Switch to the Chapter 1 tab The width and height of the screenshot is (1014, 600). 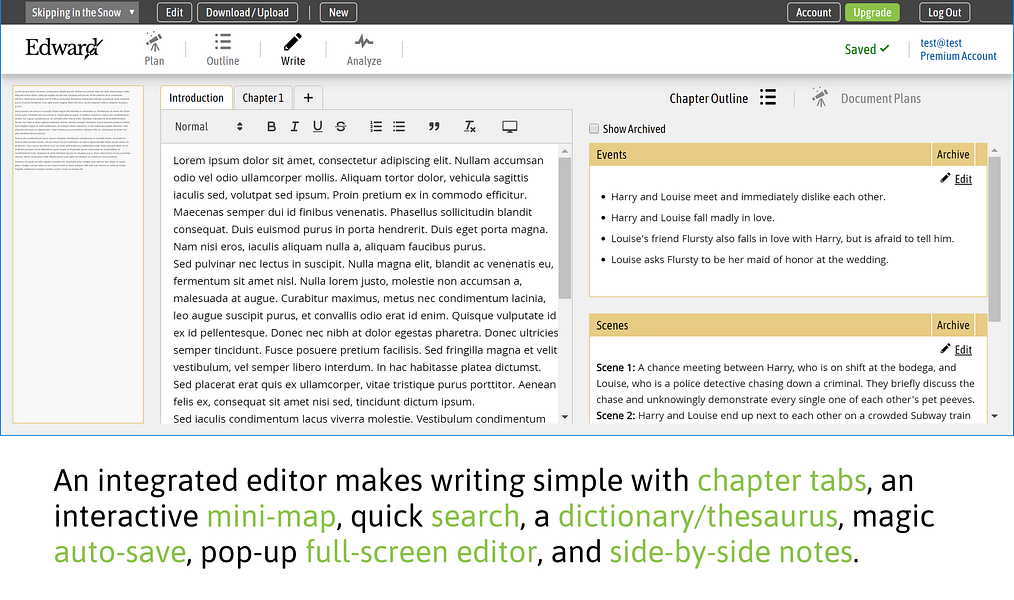click(263, 98)
